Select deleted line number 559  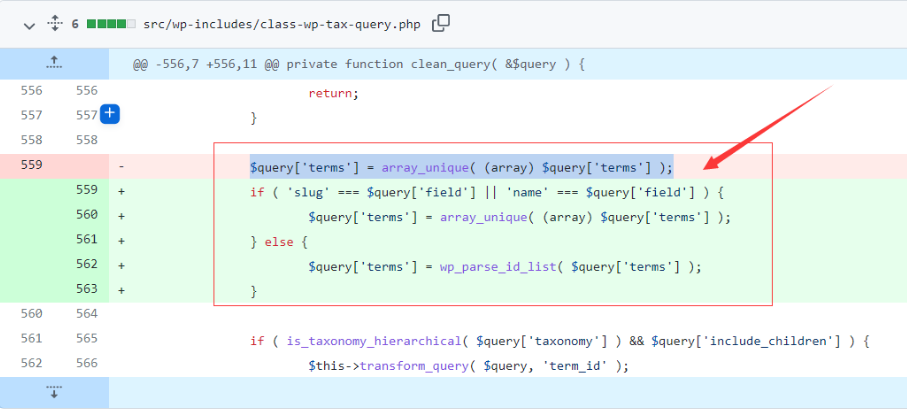(x=31, y=165)
